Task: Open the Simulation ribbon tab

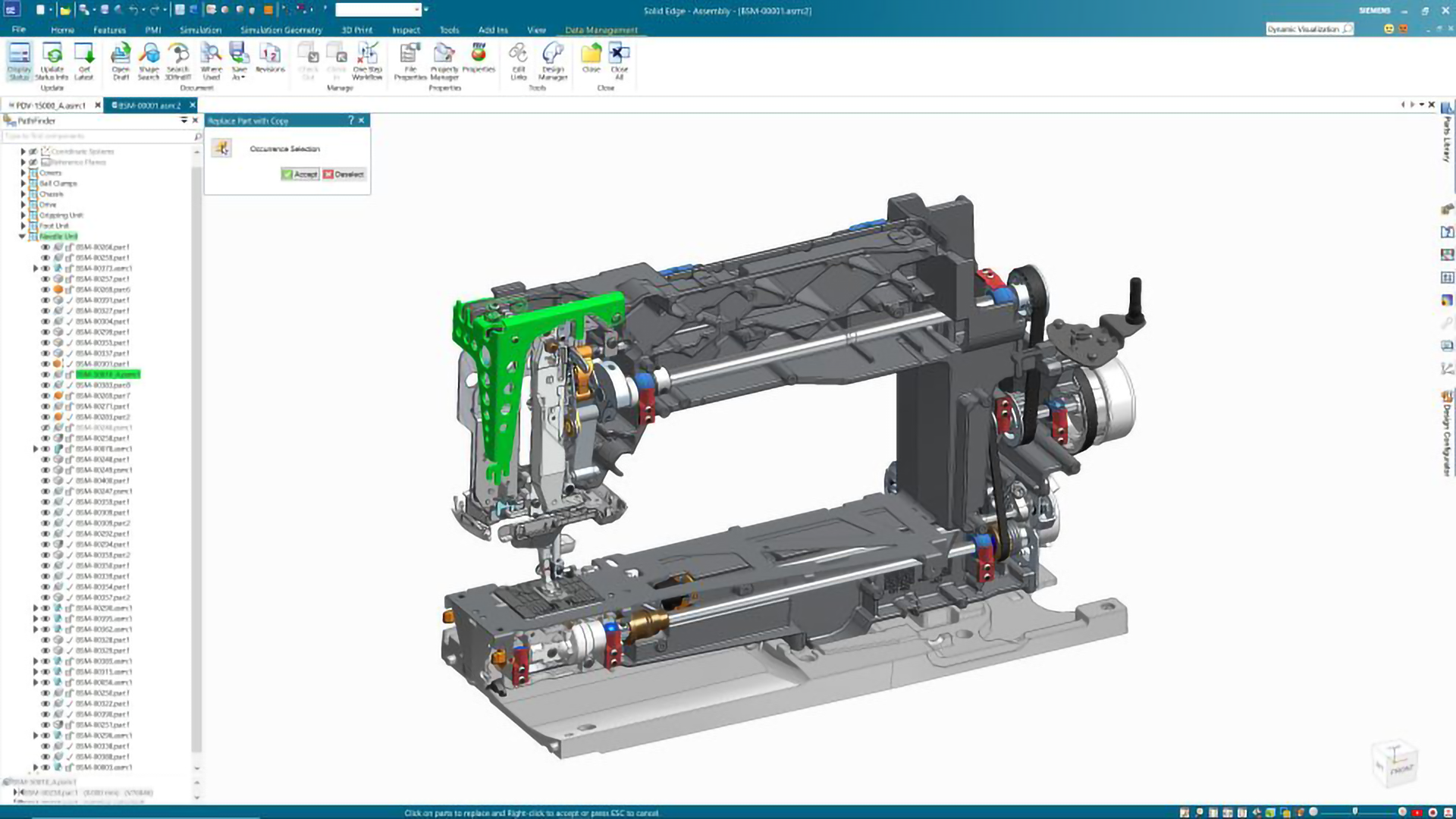Action: click(x=200, y=30)
